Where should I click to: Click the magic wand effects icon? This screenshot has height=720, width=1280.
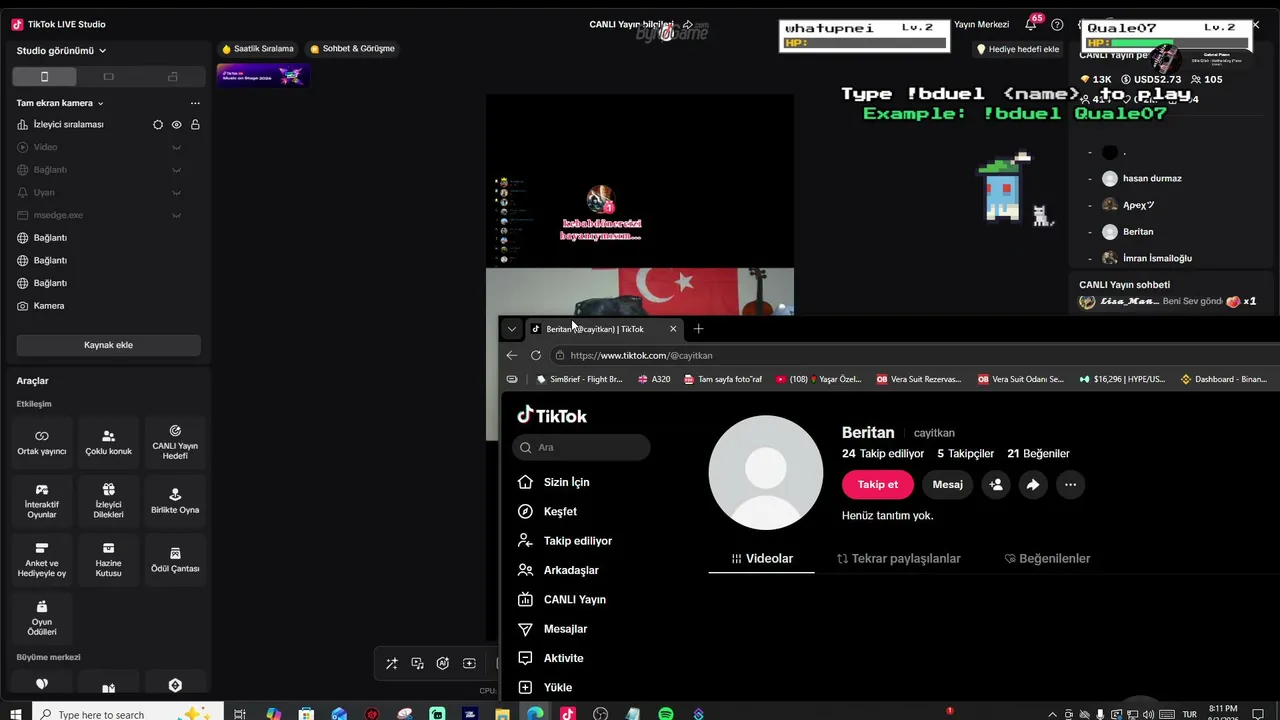(391, 663)
